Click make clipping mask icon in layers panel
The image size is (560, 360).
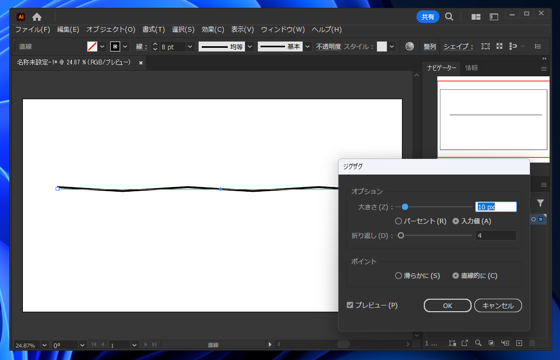click(x=491, y=343)
